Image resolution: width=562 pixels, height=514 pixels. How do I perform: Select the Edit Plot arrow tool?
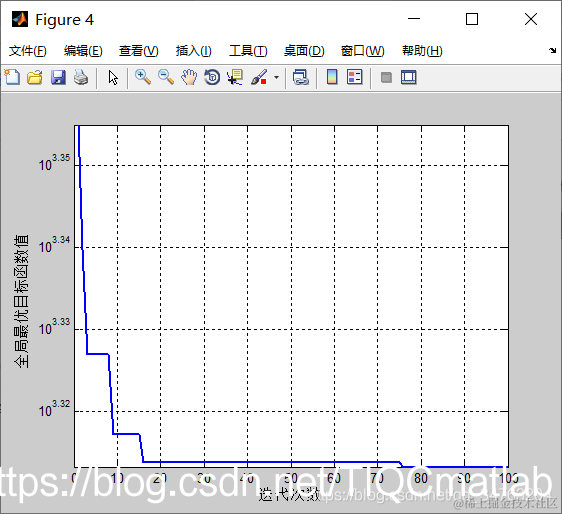113,77
